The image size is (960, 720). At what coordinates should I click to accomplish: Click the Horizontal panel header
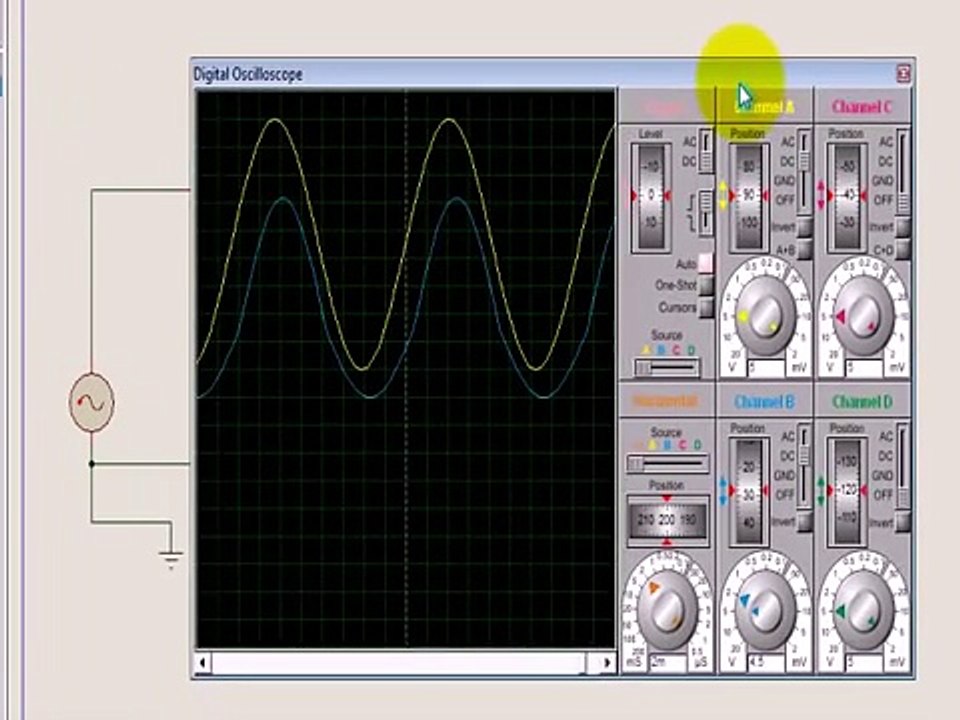tap(666, 402)
